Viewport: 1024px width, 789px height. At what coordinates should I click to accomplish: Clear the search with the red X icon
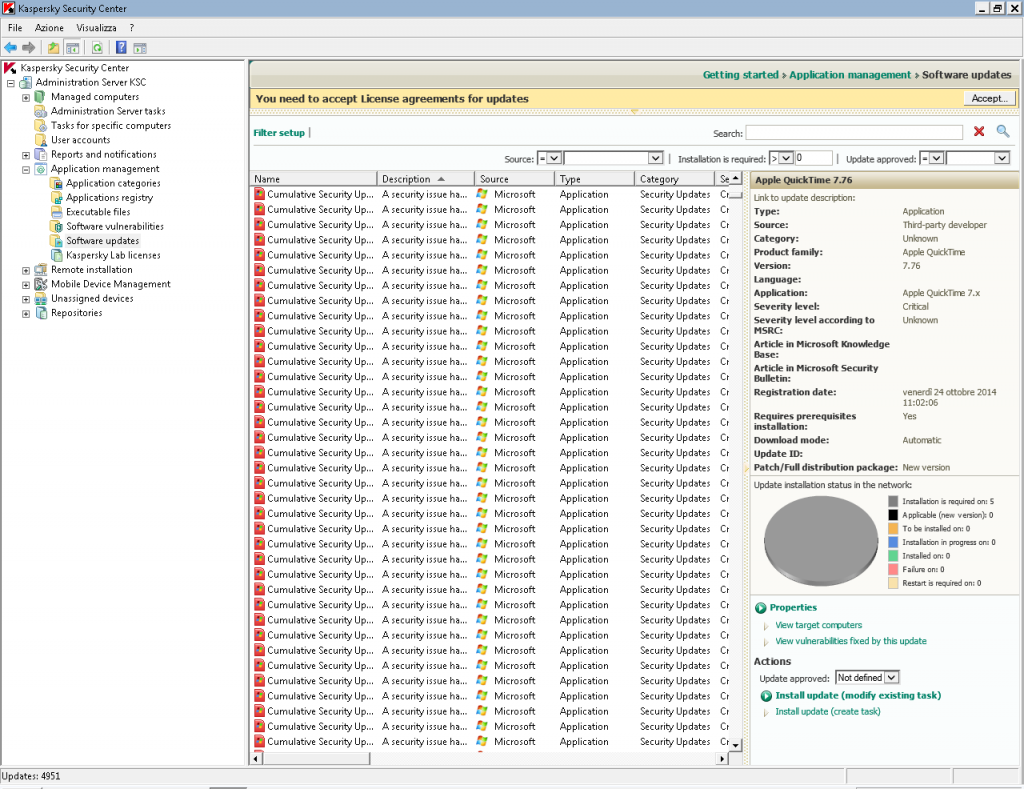(979, 131)
